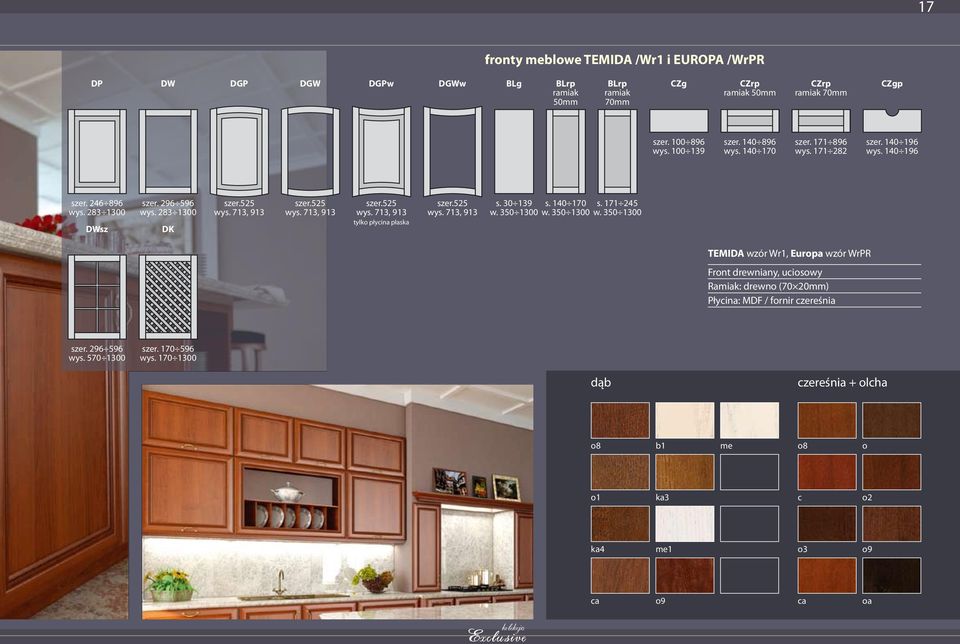
Task: Select the dimension s. 30÷139
Action: pos(514,203)
